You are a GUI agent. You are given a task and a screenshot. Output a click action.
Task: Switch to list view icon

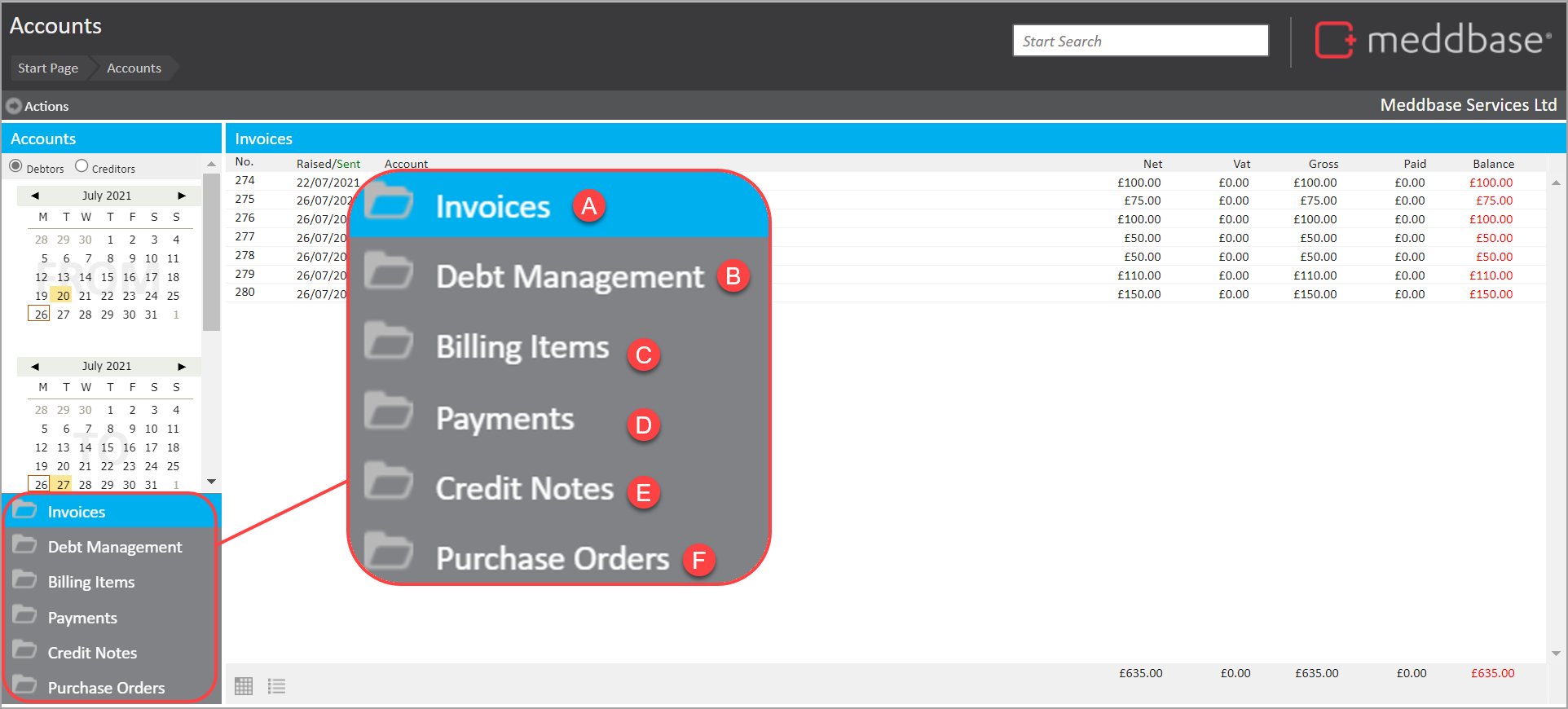coord(277,686)
